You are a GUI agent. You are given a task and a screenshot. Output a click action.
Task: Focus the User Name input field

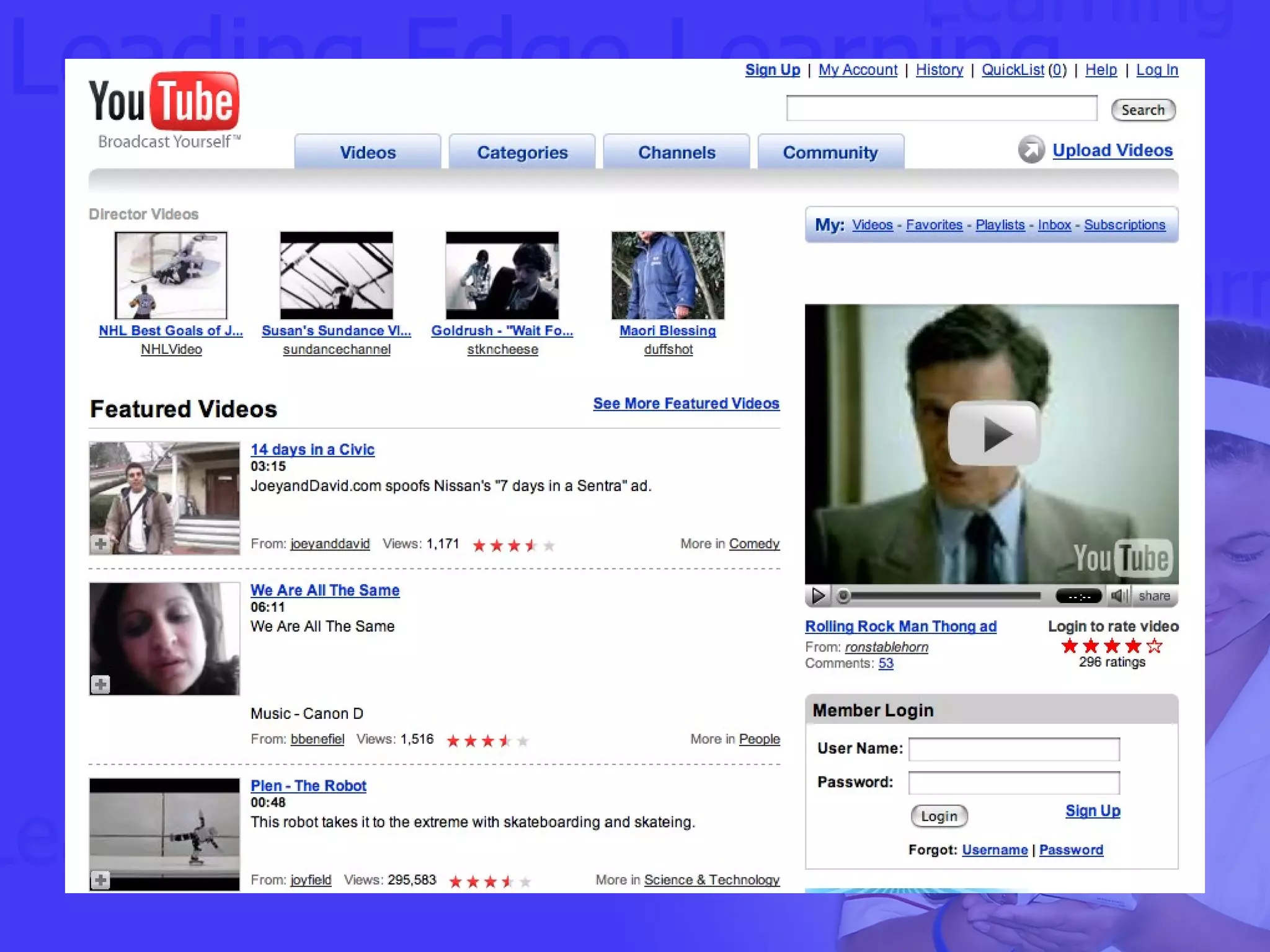(1013, 749)
